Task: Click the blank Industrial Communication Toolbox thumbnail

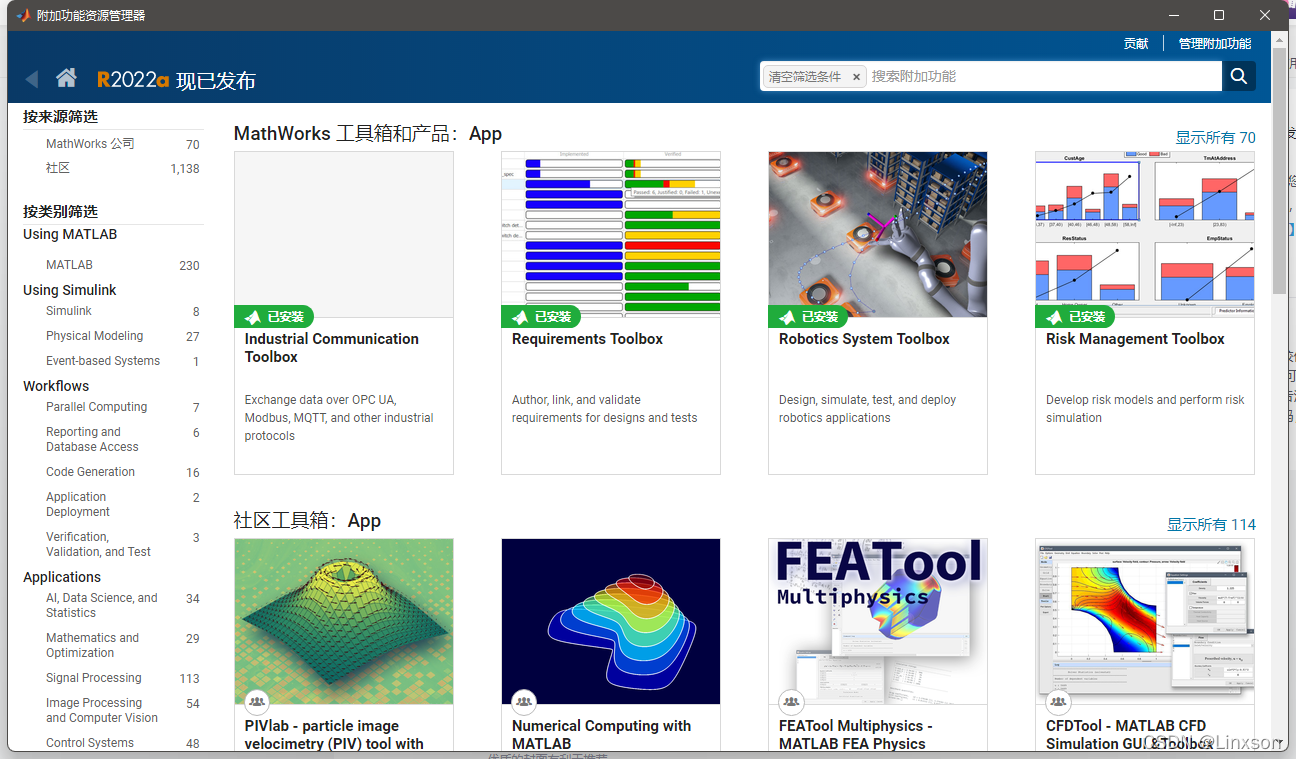Action: pos(344,234)
